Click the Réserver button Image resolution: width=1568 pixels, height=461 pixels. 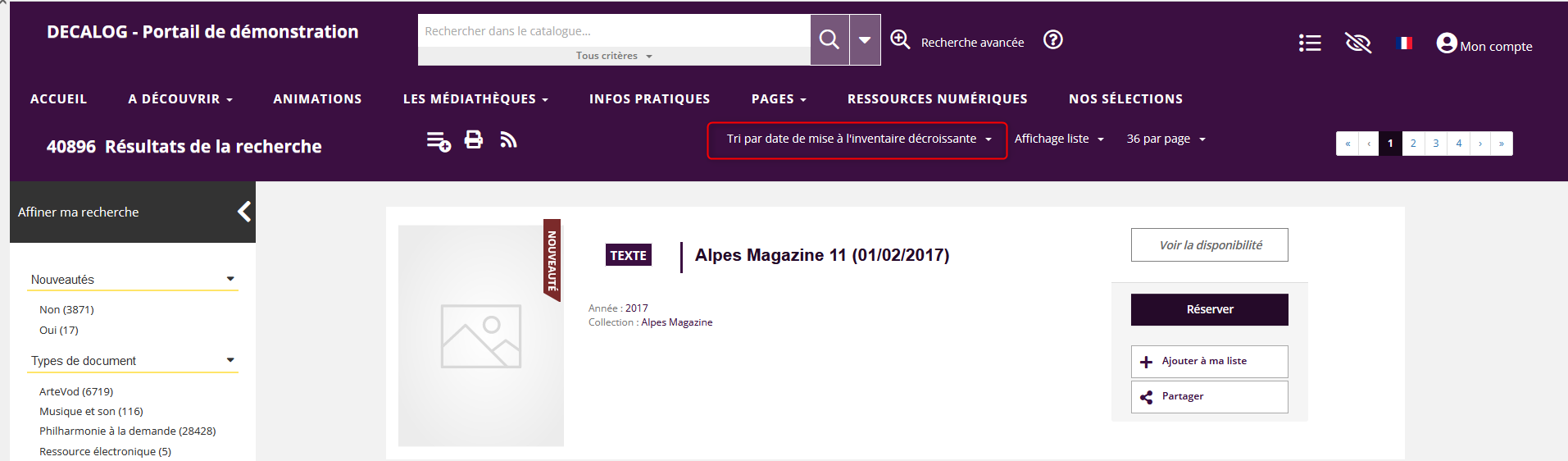[1209, 310]
